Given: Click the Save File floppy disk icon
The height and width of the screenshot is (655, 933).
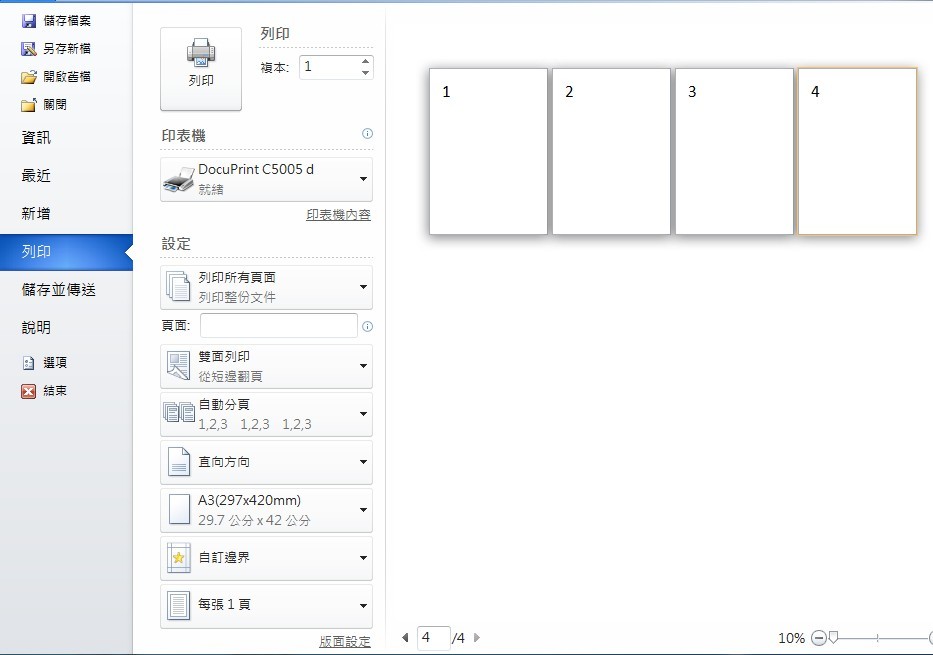Looking at the screenshot, I should click(x=29, y=21).
